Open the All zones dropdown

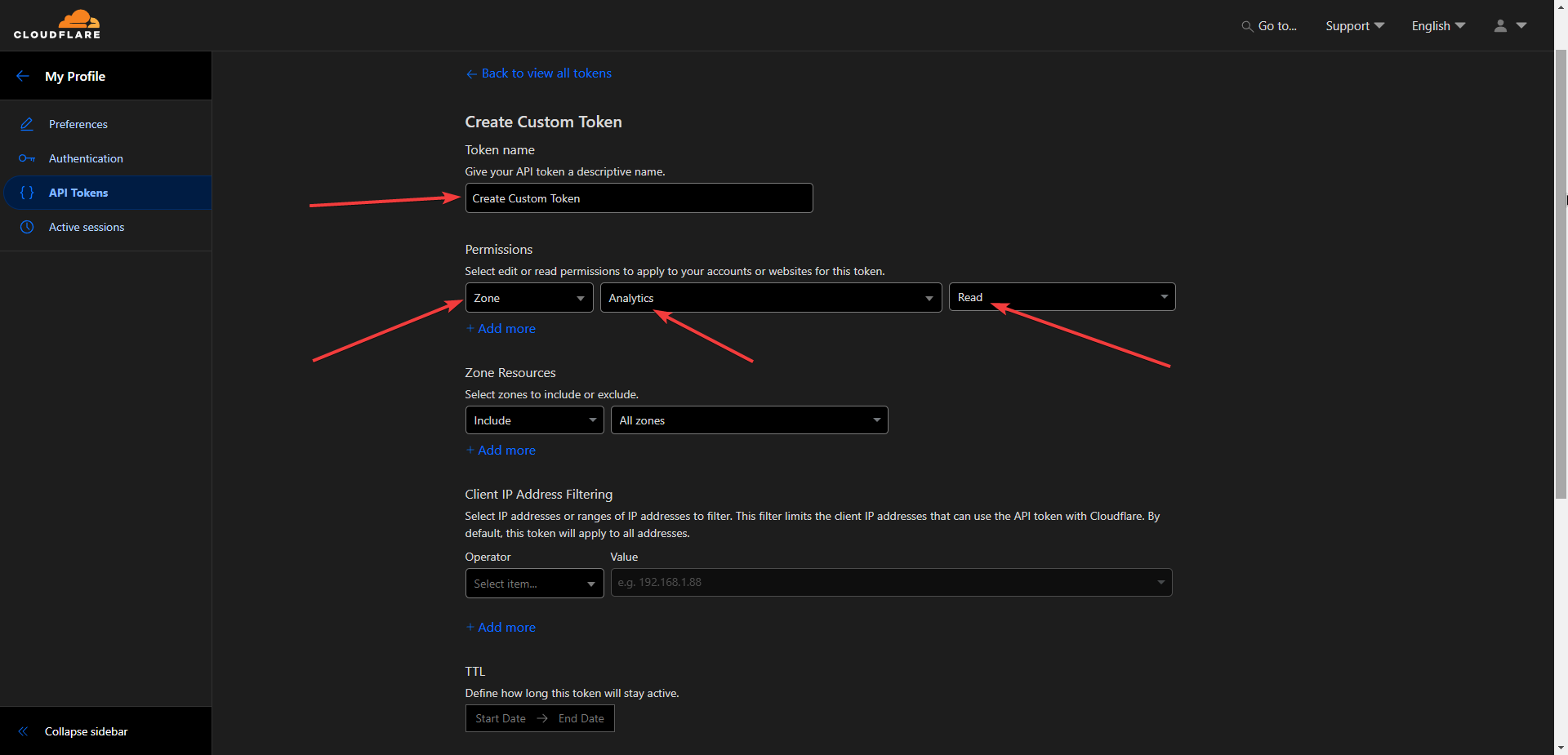coord(748,420)
